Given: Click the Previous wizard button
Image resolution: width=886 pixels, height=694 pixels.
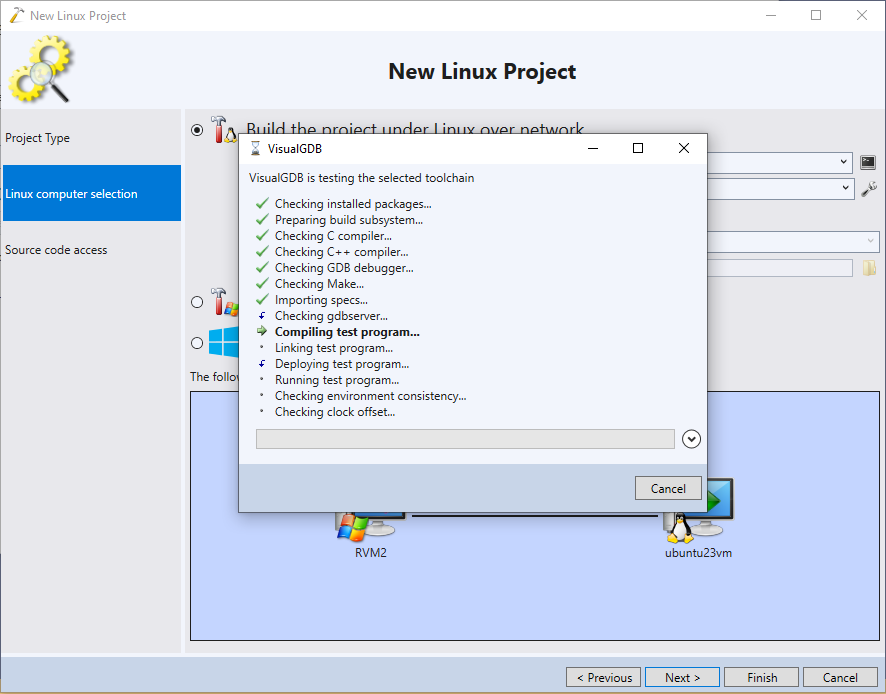Looking at the screenshot, I should coord(603,677).
